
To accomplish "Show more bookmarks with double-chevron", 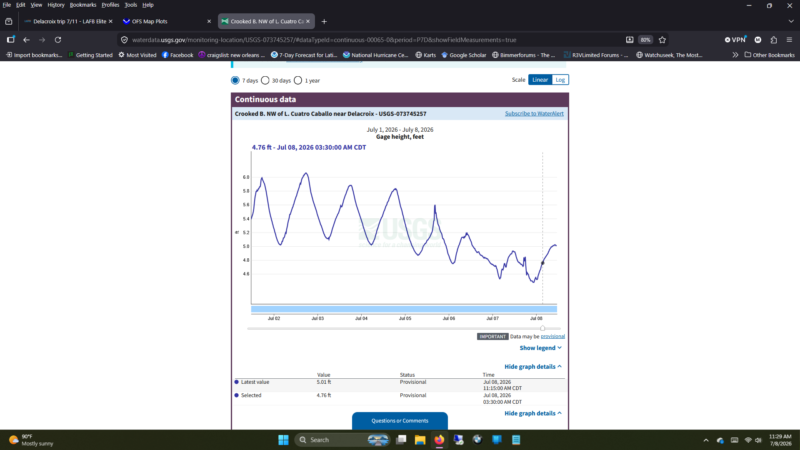I will coord(735,55).
